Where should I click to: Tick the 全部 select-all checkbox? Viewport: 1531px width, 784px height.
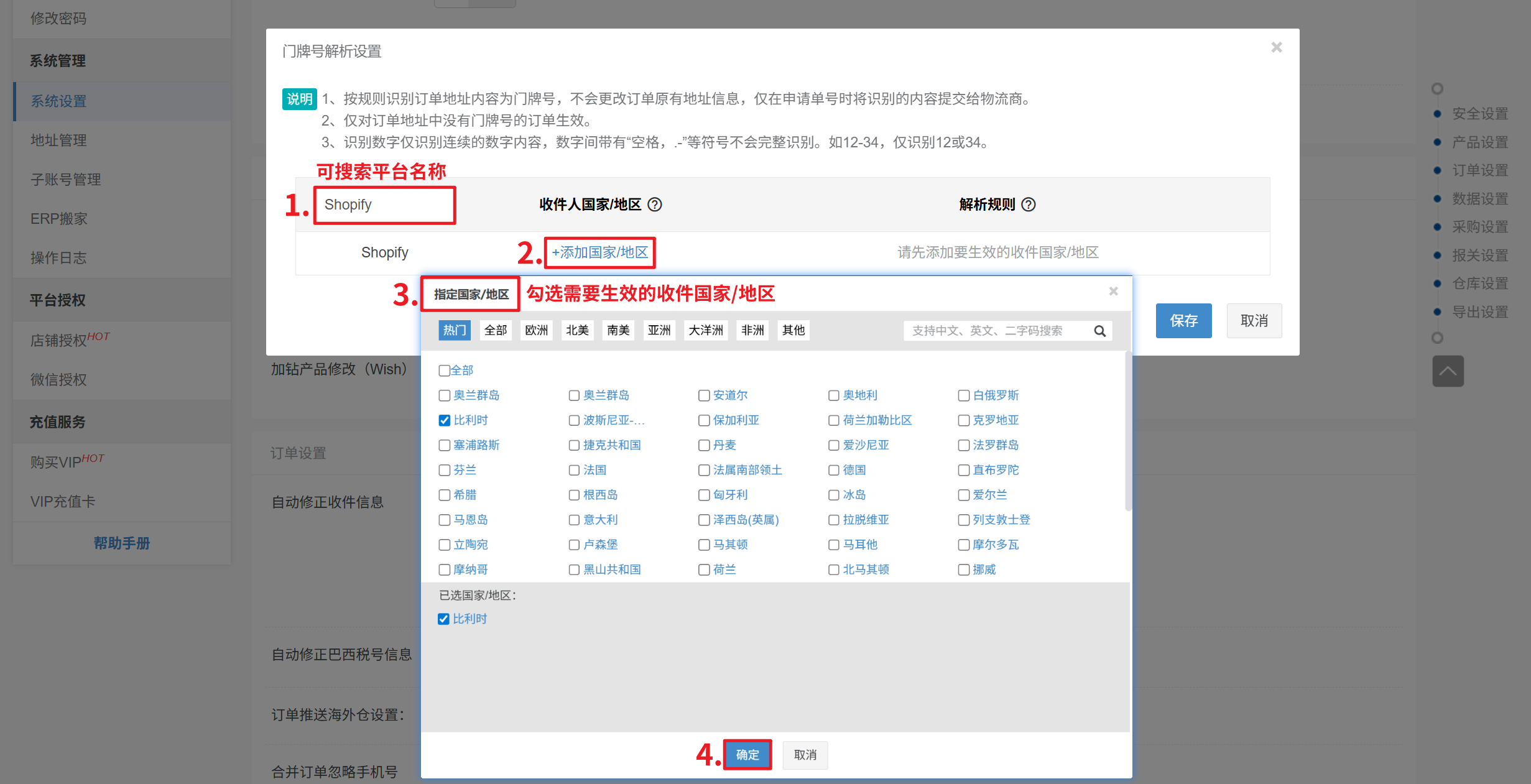pyautogui.click(x=445, y=371)
